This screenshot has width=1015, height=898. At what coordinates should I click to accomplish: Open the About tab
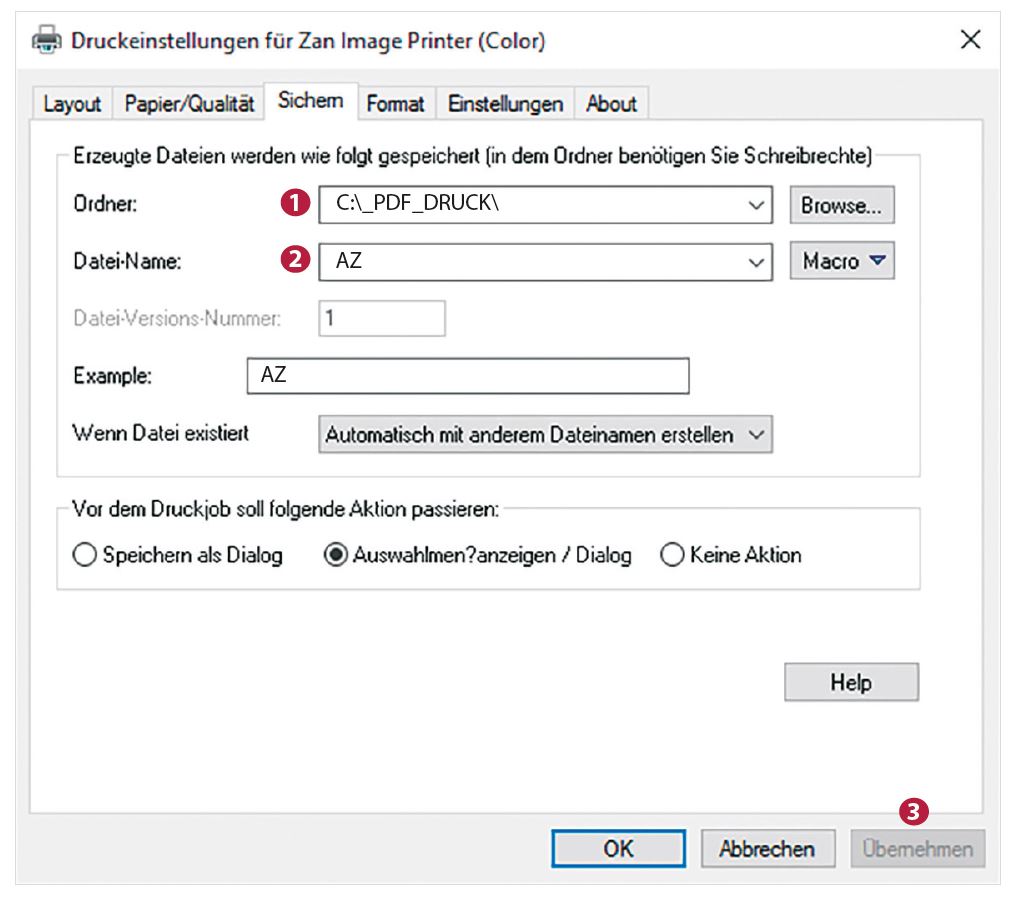[611, 103]
